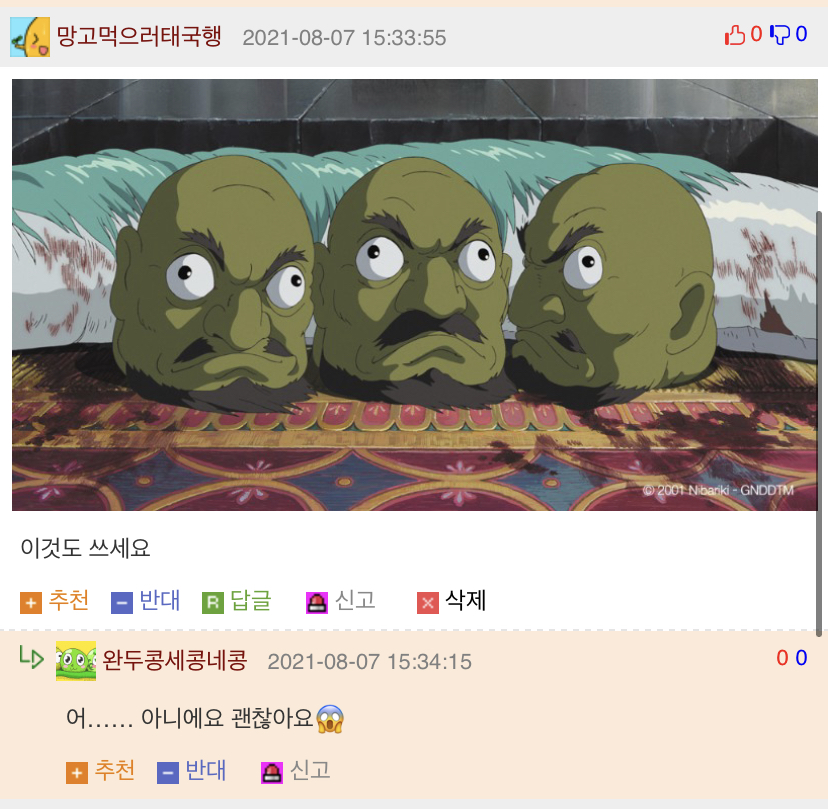Click 망고먹으러태국행 profile avatar

[x=30, y=36]
